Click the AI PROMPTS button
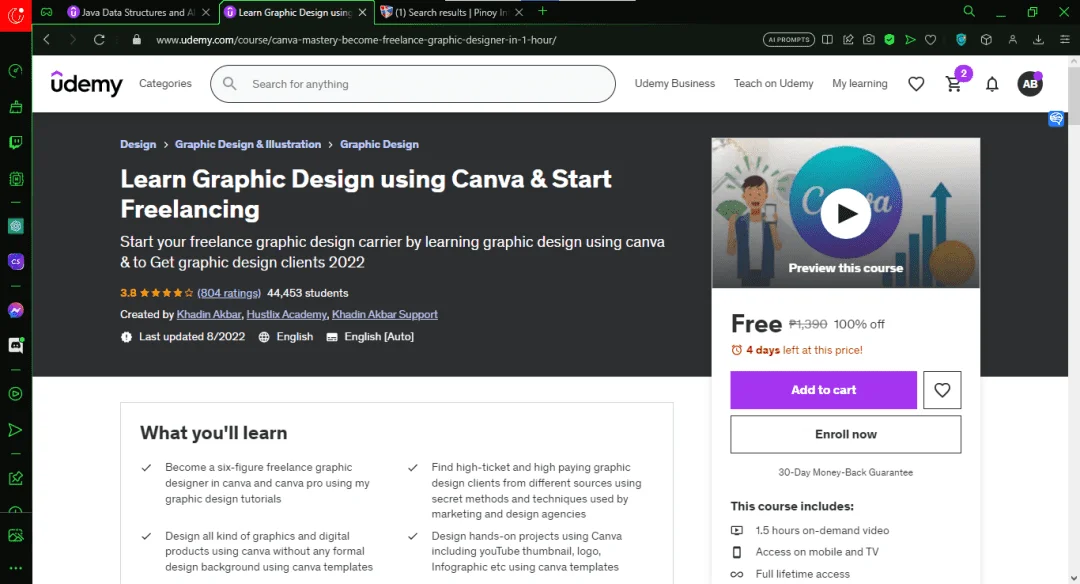This screenshot has height=584, width=1080. pos(789,40)
